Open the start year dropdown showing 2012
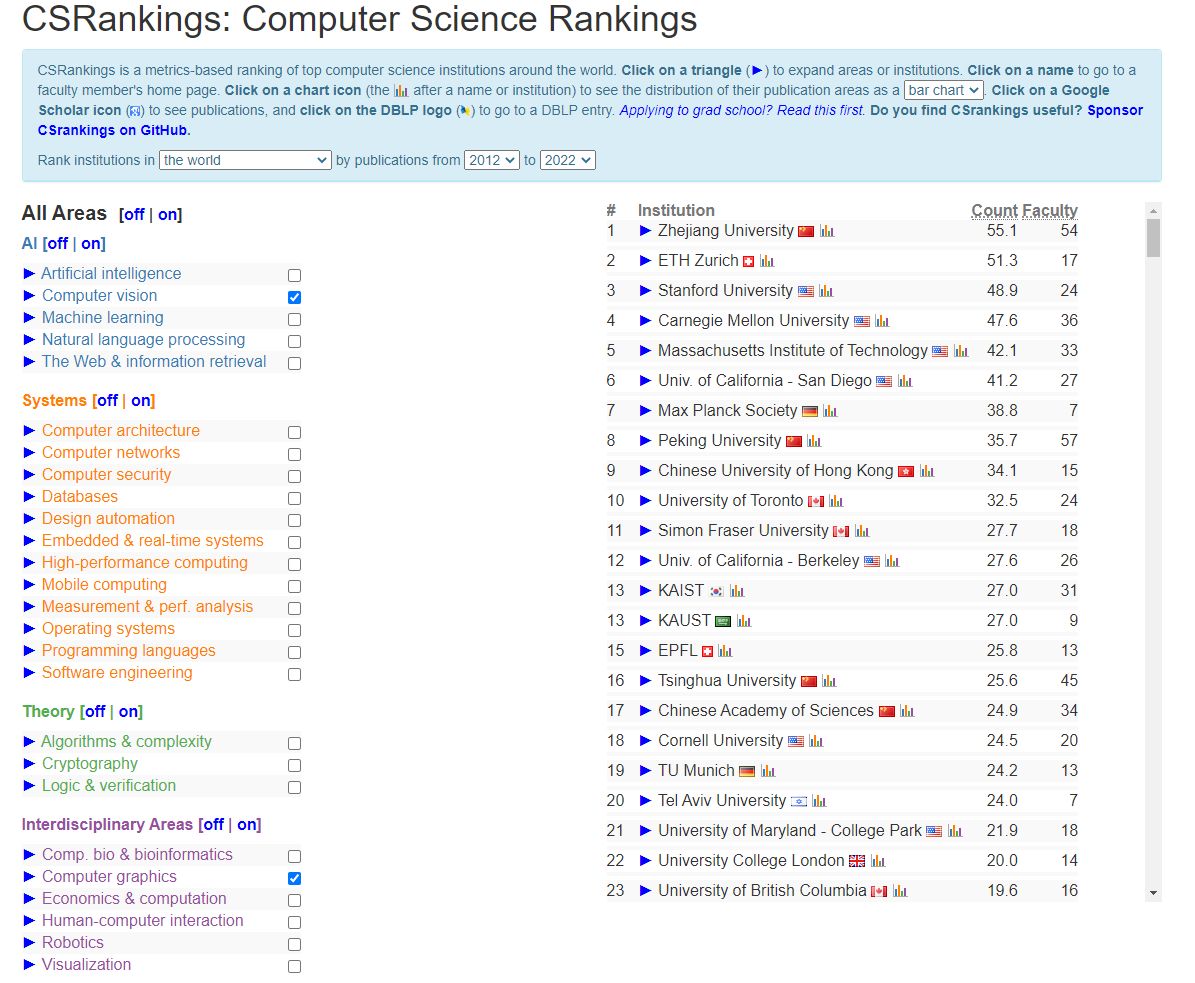Viewport: 1195px width, 983px height. [x=492, y=160]
